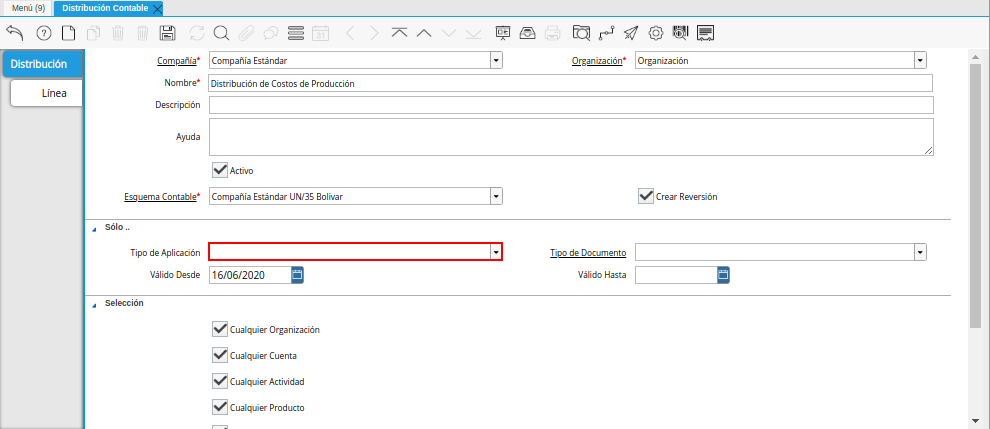Toggle the Cualquier Cuenta checkbox
The image size is (990, 429).
click(220, 355)
